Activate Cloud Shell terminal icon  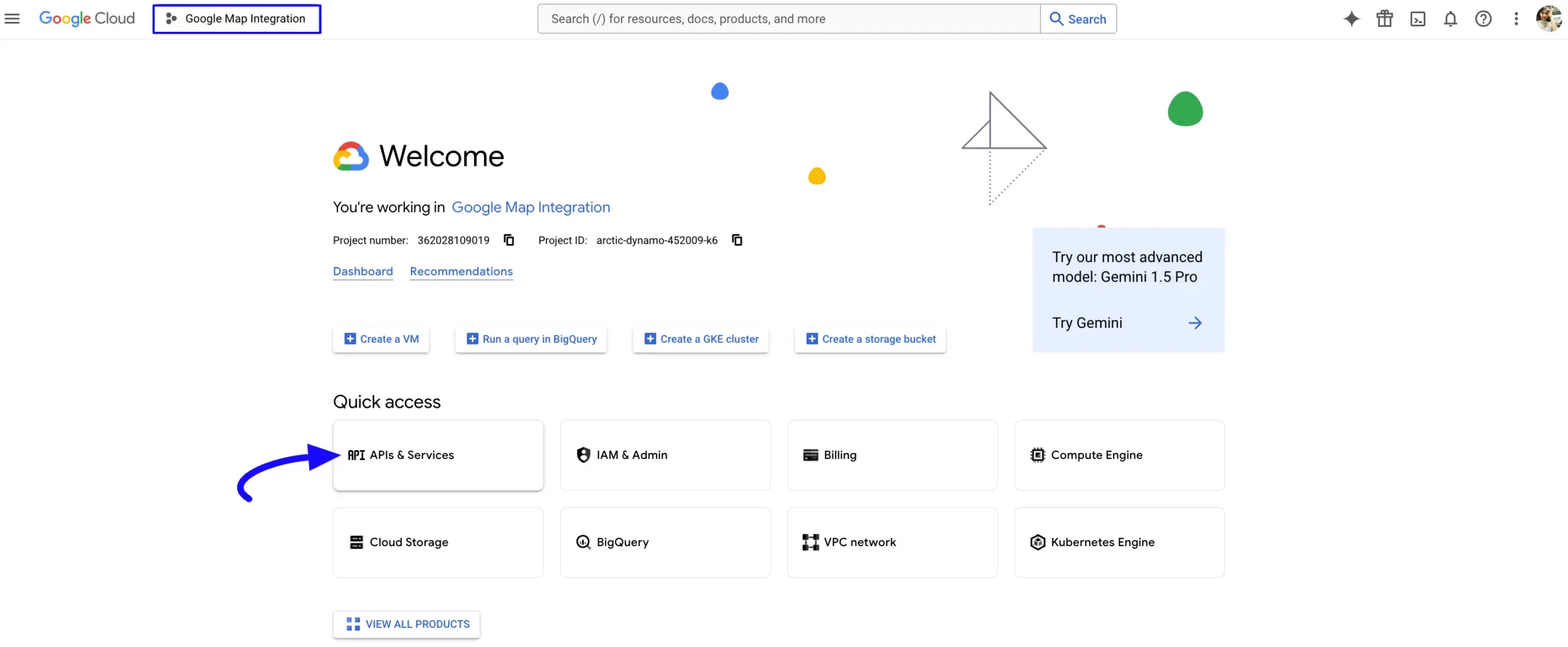1417,19
